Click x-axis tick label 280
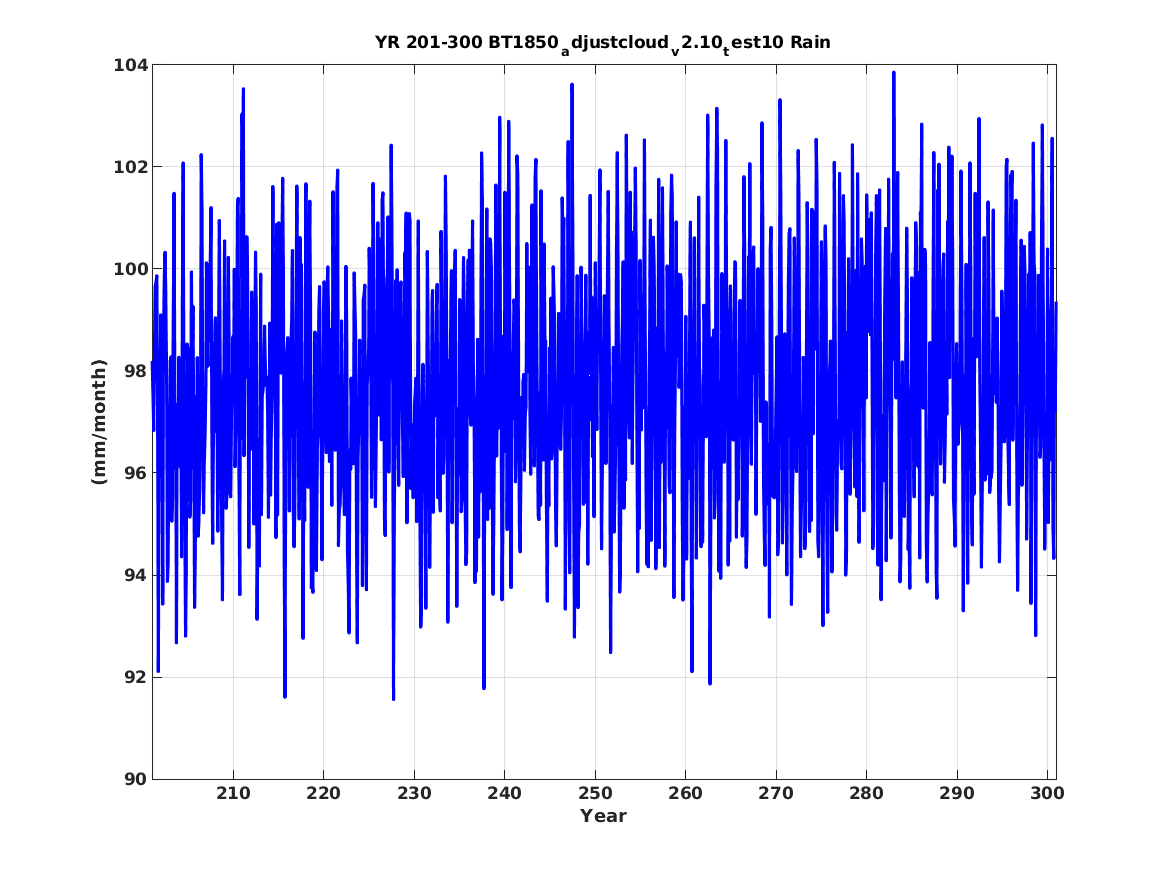1167x875 pixels. (866, 793)
